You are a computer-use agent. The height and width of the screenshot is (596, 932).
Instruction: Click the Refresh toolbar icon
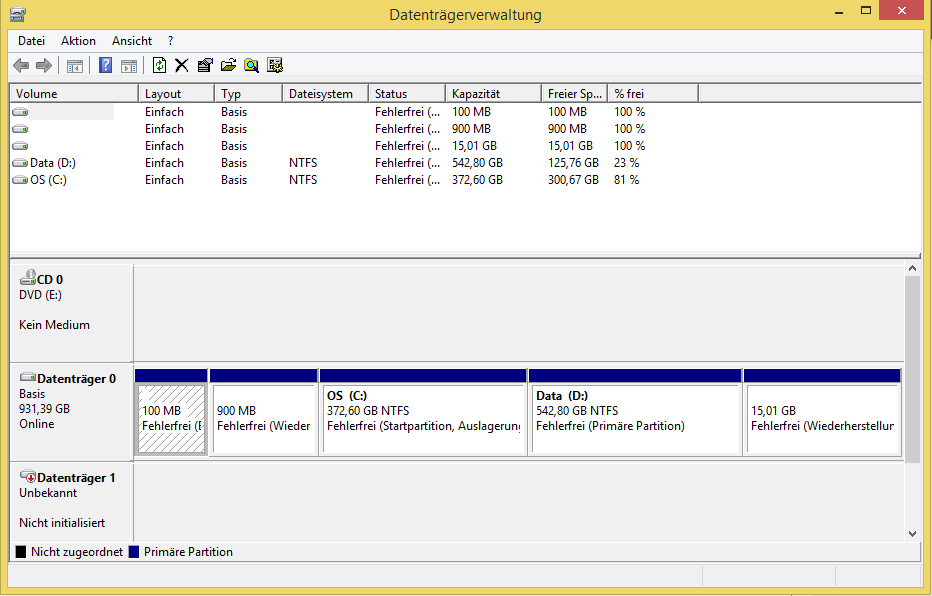point(159,65)
